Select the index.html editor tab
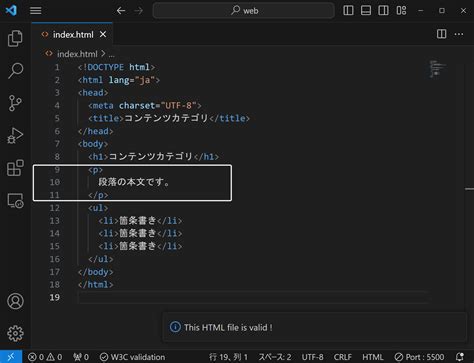The width and height of the screenshot is (474, 363). coord(73,34)
